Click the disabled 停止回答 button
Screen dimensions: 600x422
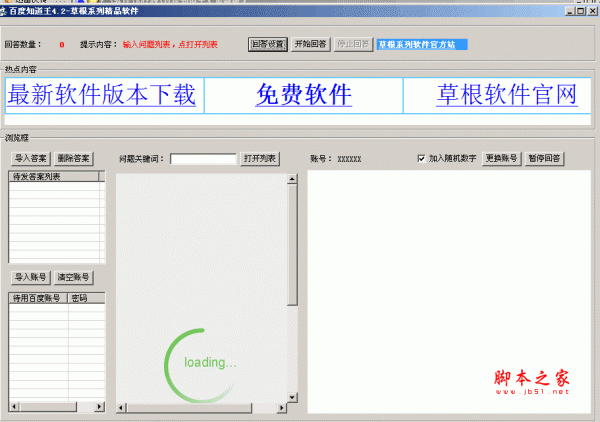pyautogui.click(x=353, y=44)
